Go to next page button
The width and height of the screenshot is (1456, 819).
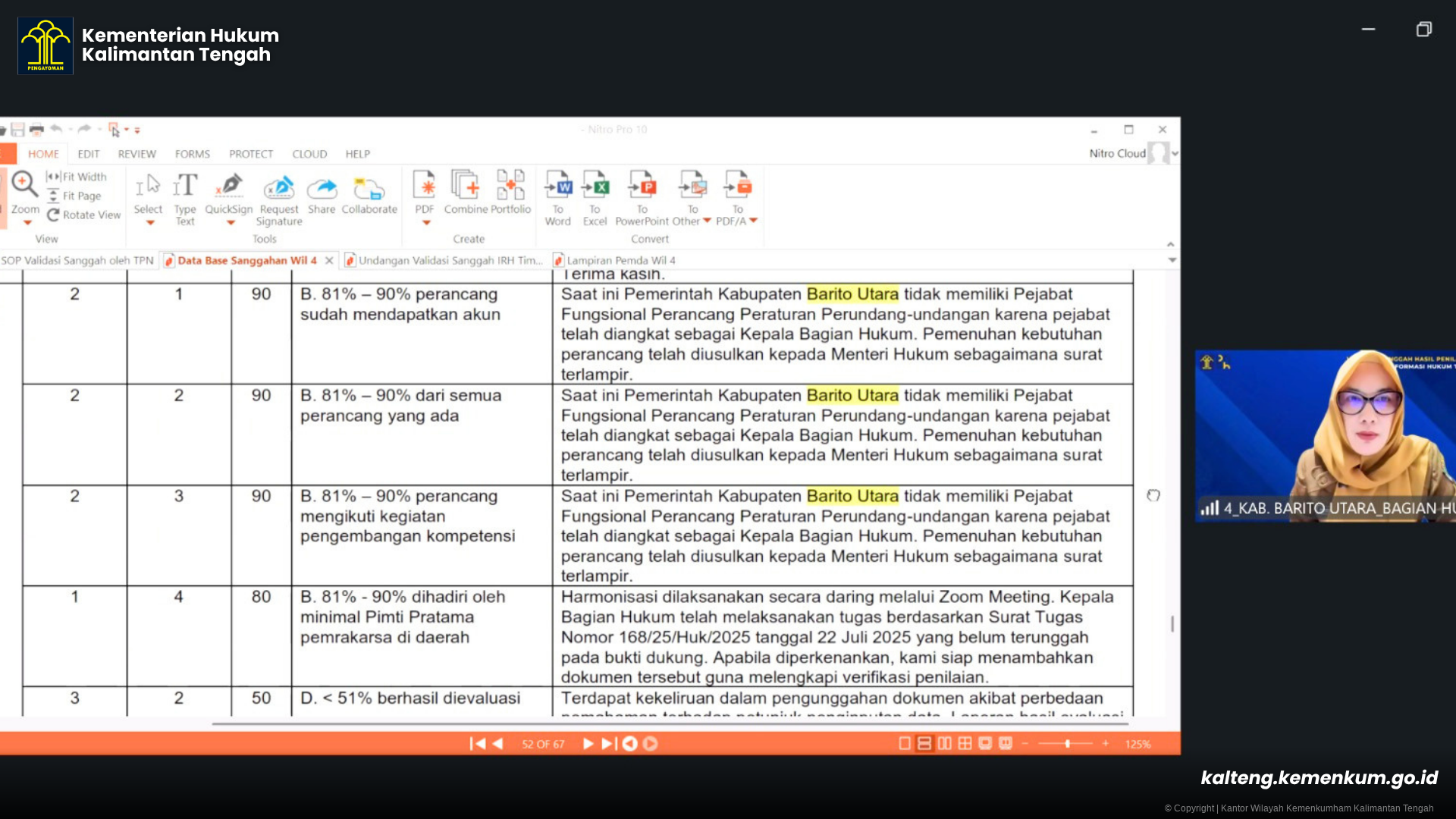(588, 744)
